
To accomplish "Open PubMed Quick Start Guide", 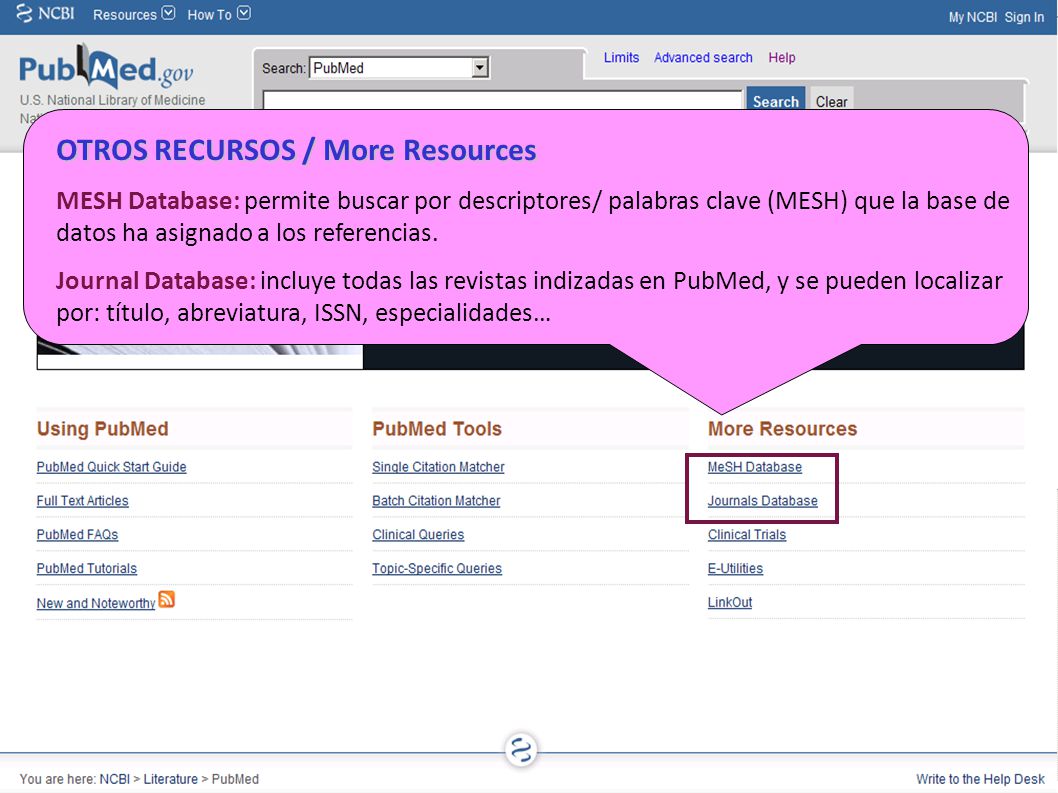I will click(x=111, y=466).
